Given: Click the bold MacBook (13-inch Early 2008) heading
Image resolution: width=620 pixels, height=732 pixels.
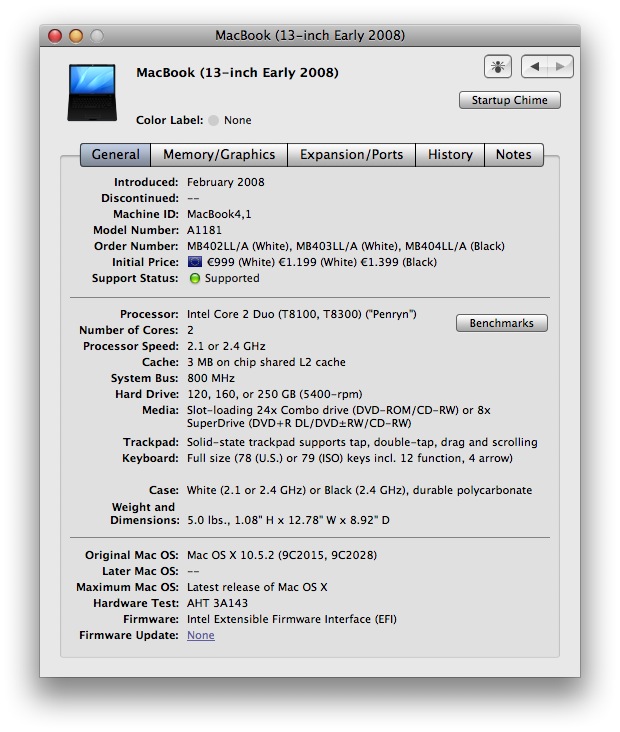Looking at the screenshot, I should (x=237, y=73).
